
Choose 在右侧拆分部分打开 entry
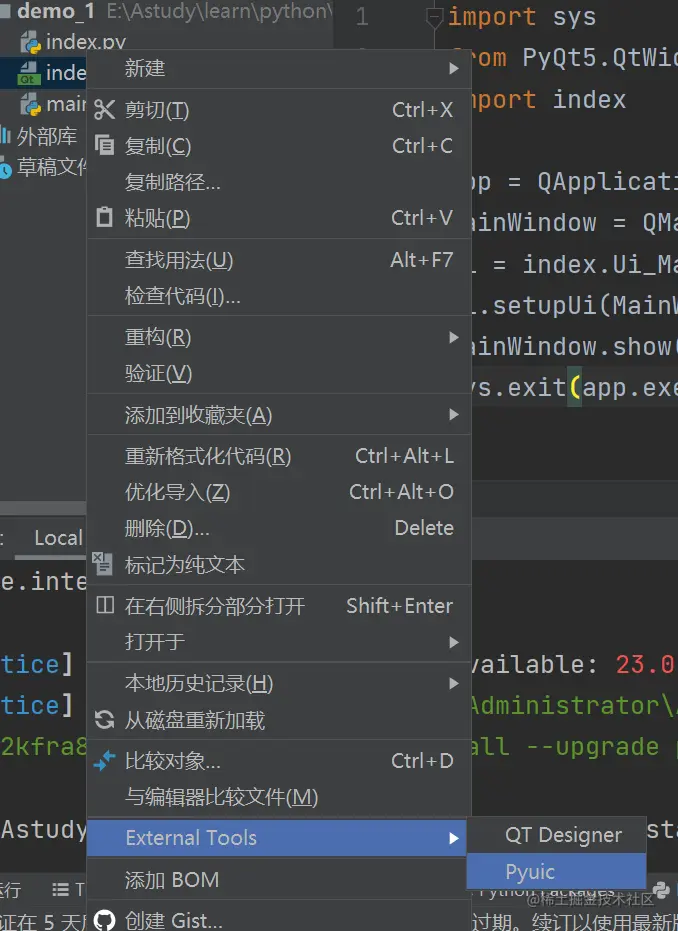(278, 606)
